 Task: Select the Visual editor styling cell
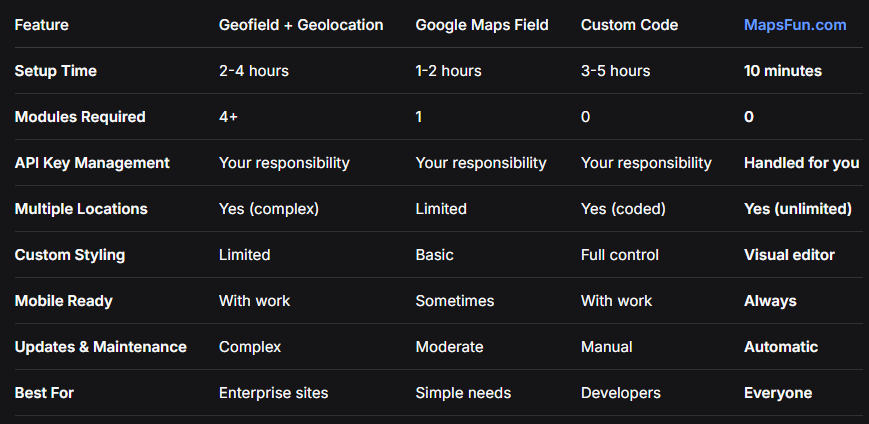point(789,255)
